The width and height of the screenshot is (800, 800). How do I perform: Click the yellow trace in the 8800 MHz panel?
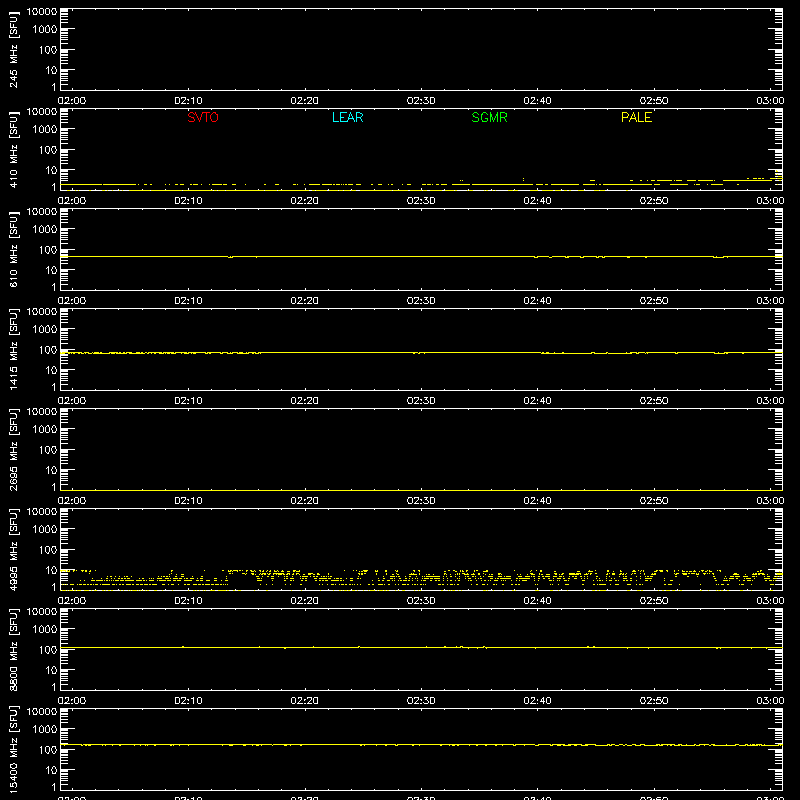click(x=421, y=647)
